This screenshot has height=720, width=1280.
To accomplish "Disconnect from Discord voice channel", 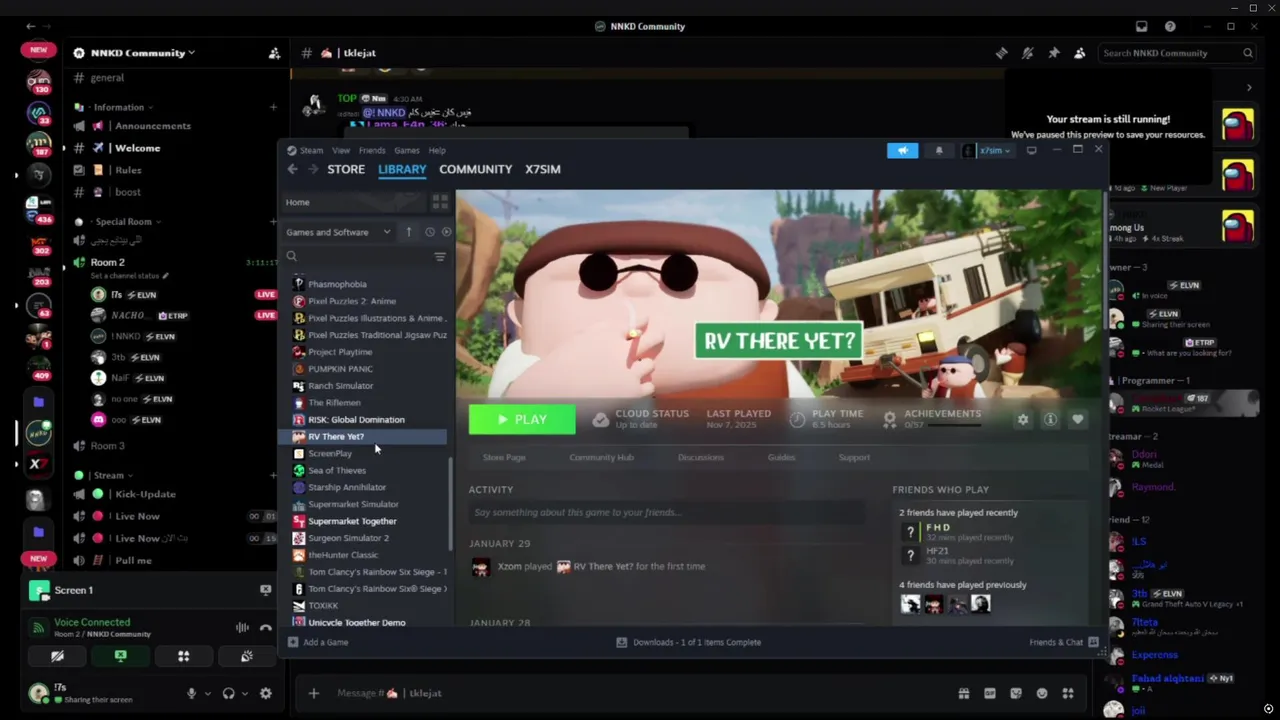I will [265, 628].
